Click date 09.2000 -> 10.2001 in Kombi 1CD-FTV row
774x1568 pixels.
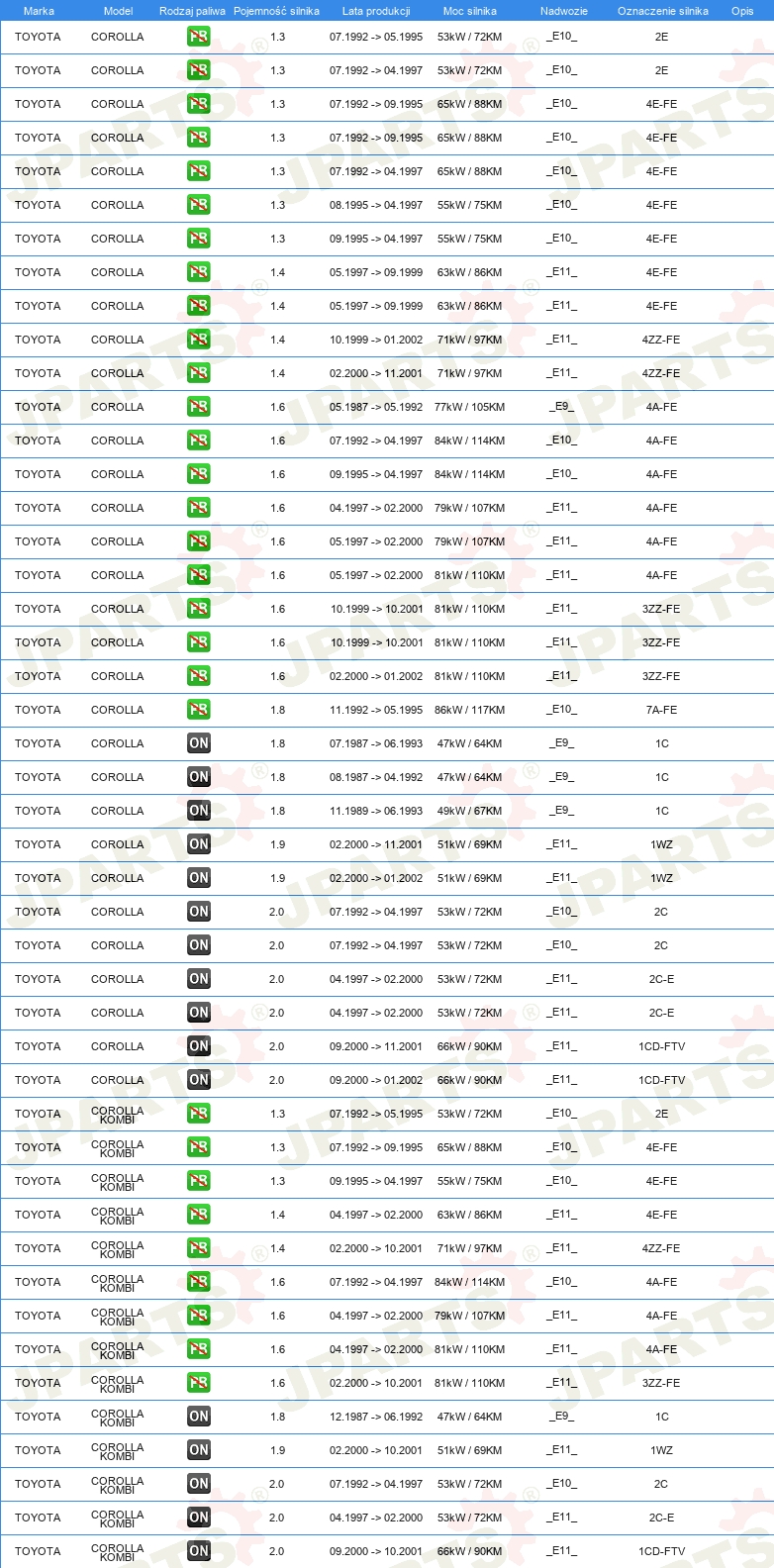click(x=376, y=1551)
